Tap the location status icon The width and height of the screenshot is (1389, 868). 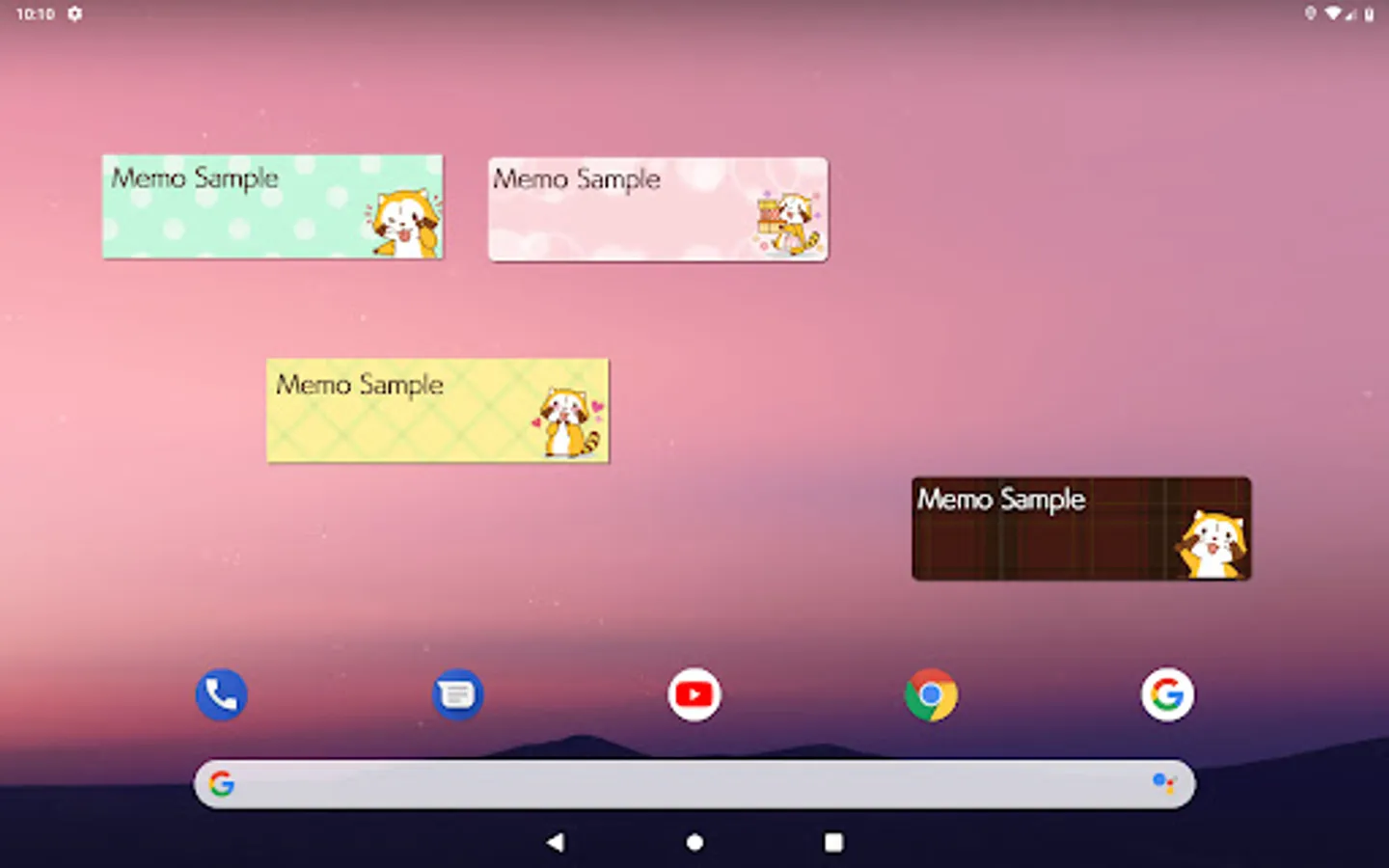pos(1310,14)
